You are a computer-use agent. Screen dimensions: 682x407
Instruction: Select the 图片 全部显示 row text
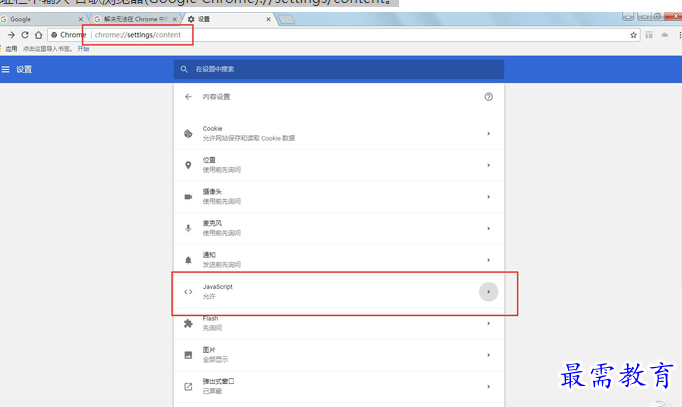pyautogui.click(x=215, y=360)
